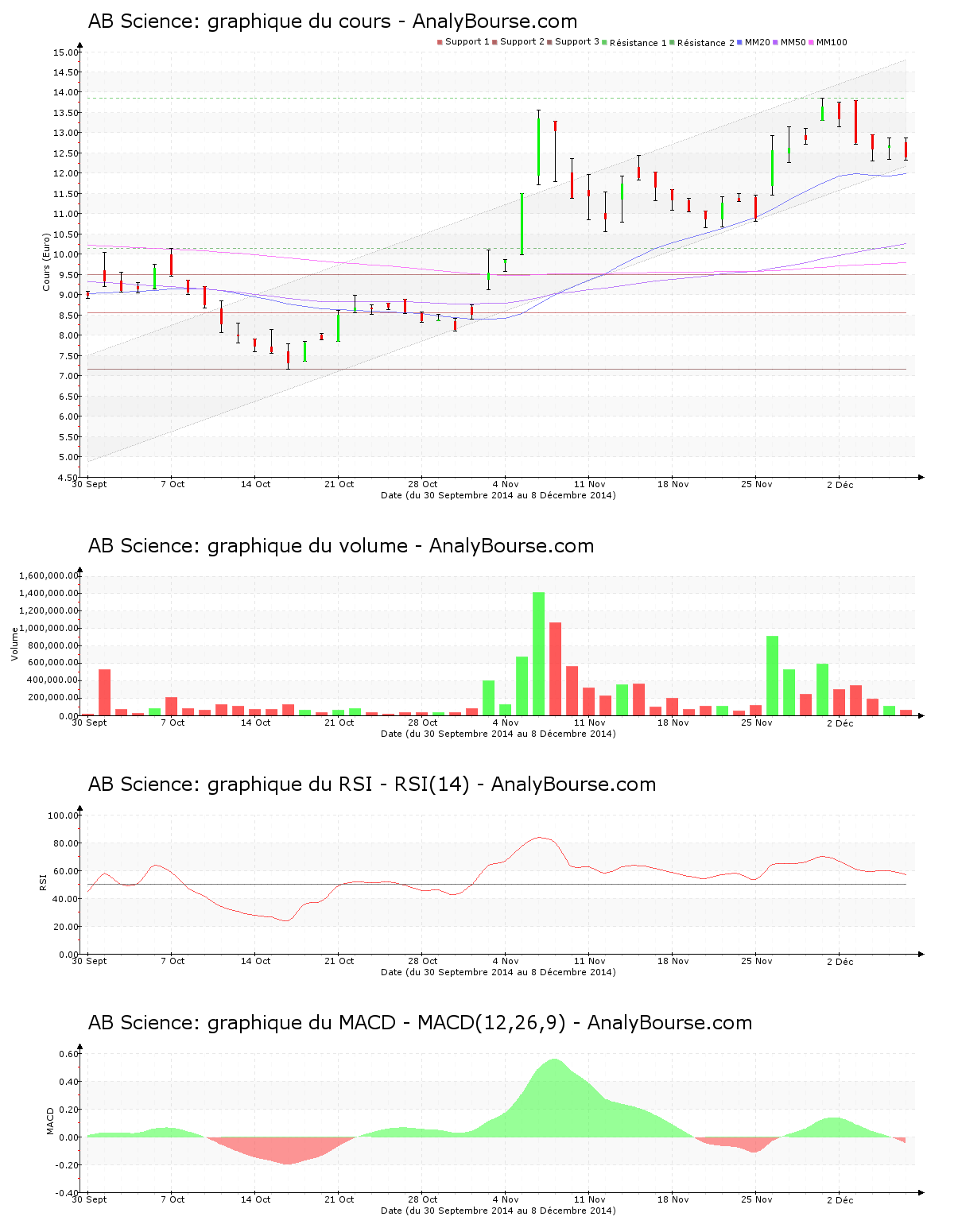Click 1,600,000.00 on the volume axis

click(47, 575)
